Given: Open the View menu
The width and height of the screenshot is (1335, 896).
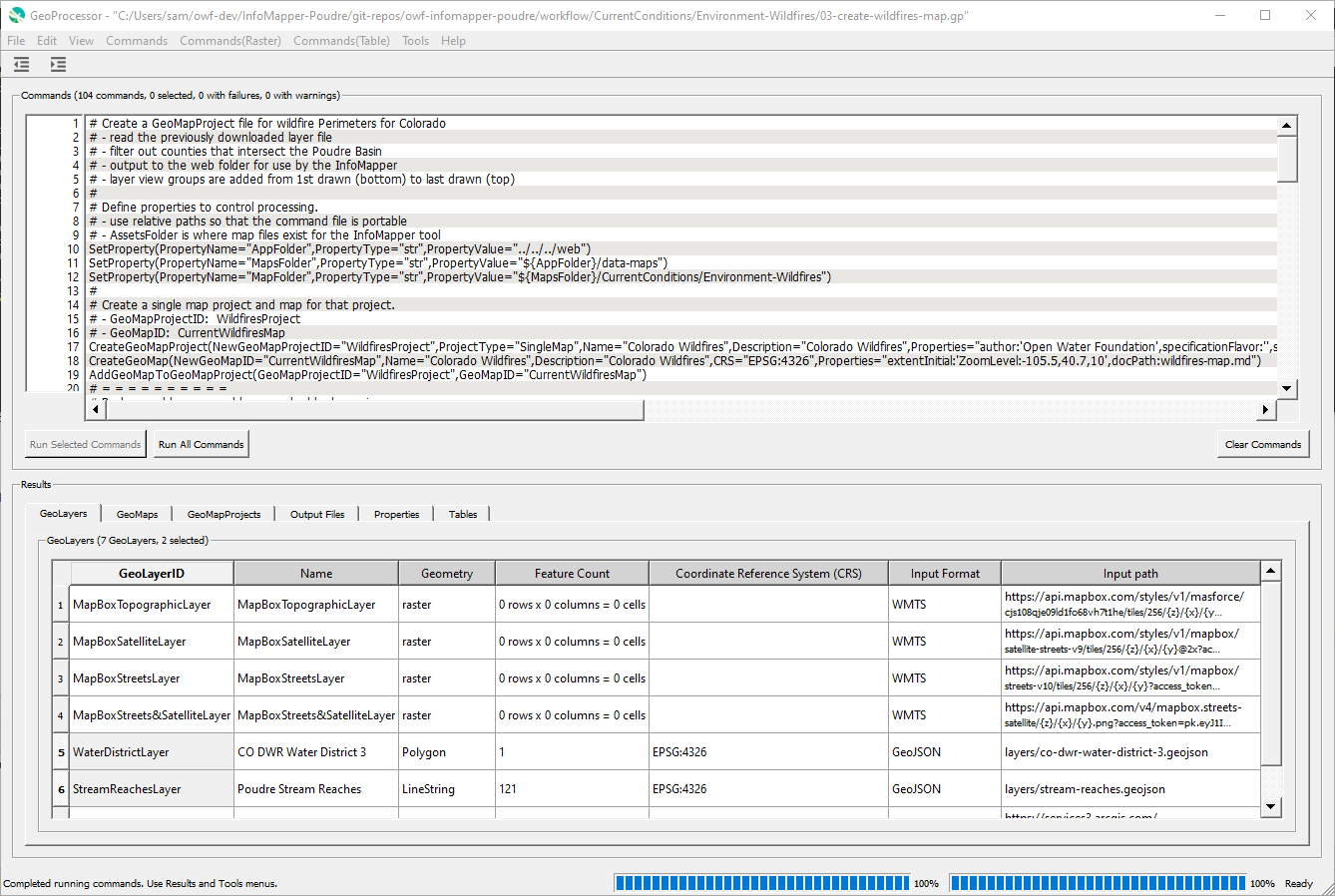Looking at the screenshot, I should 81,41.
